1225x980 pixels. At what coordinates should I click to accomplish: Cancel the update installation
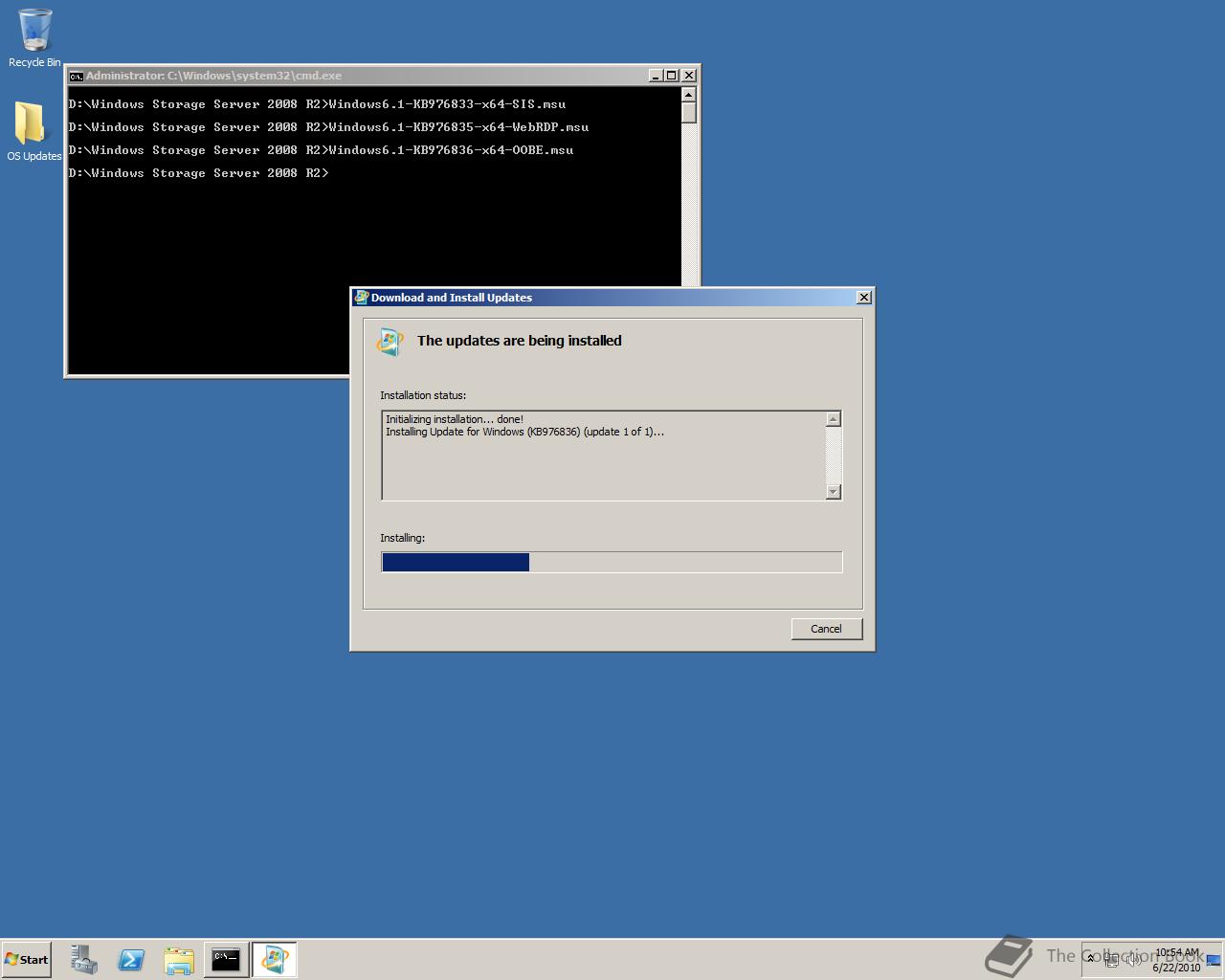click(x=827, y=629)
